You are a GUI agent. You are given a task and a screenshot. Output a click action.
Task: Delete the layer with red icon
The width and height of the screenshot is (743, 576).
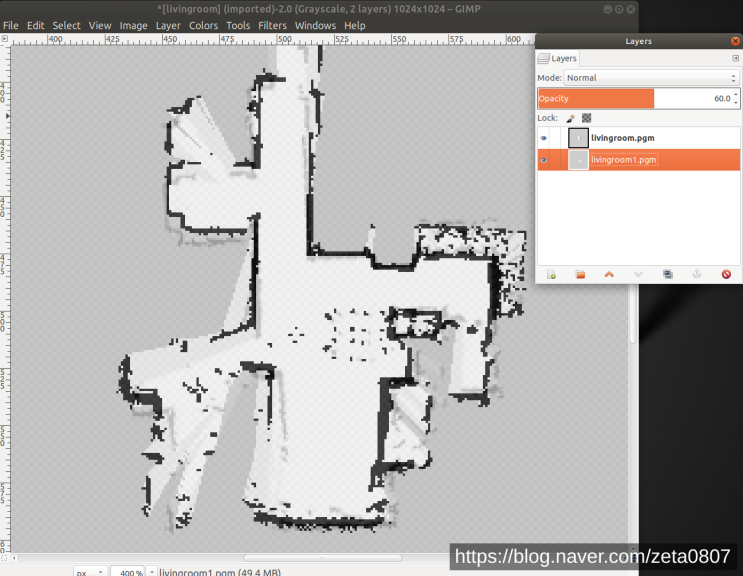(726, 274)
